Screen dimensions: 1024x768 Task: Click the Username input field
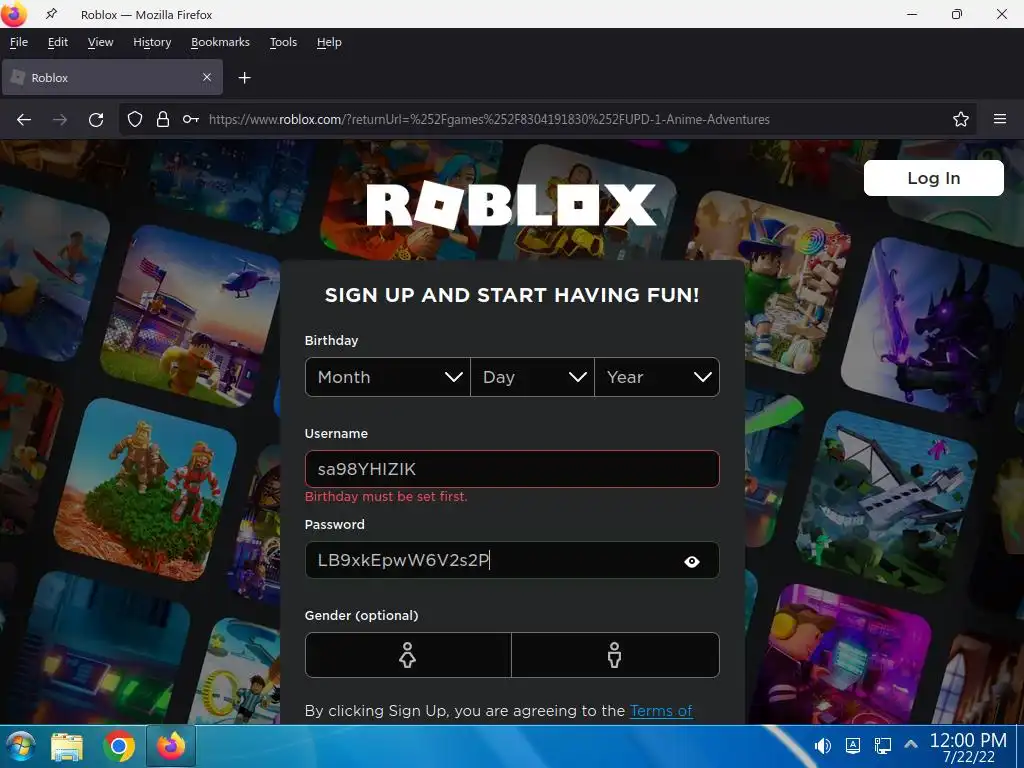coord(512,469)
